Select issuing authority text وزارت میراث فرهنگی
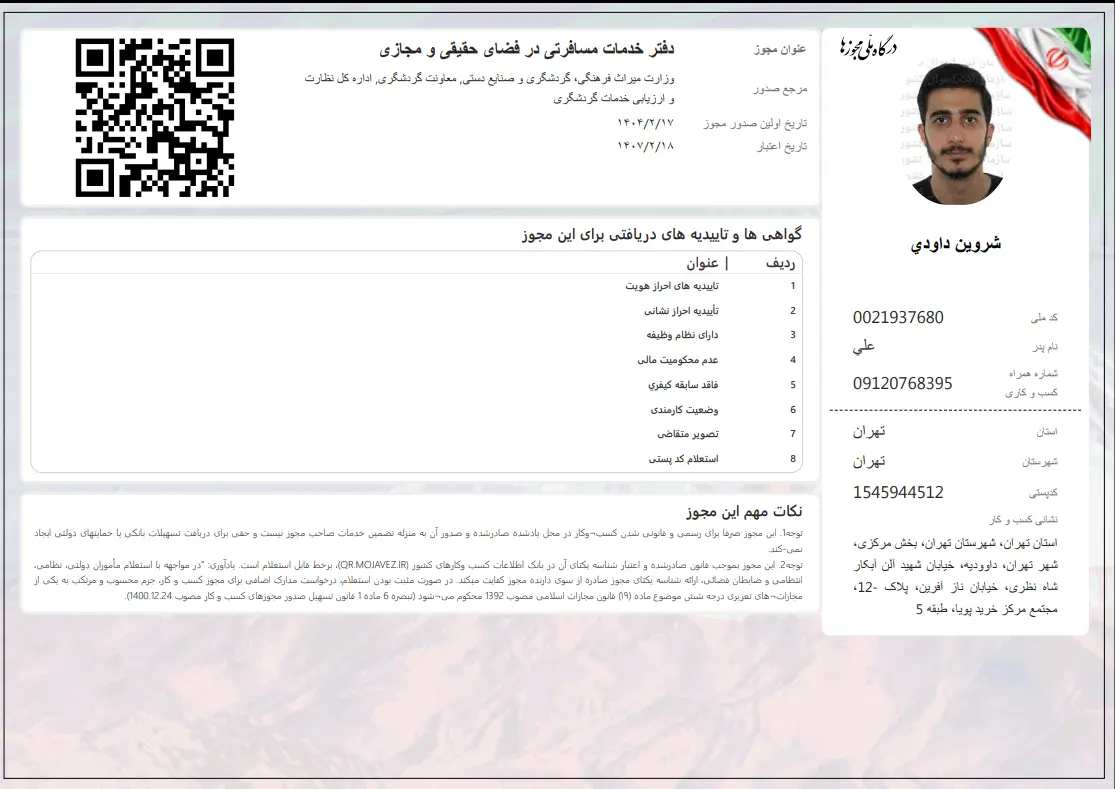1115x789 pixels. click(x=489, y=88)
